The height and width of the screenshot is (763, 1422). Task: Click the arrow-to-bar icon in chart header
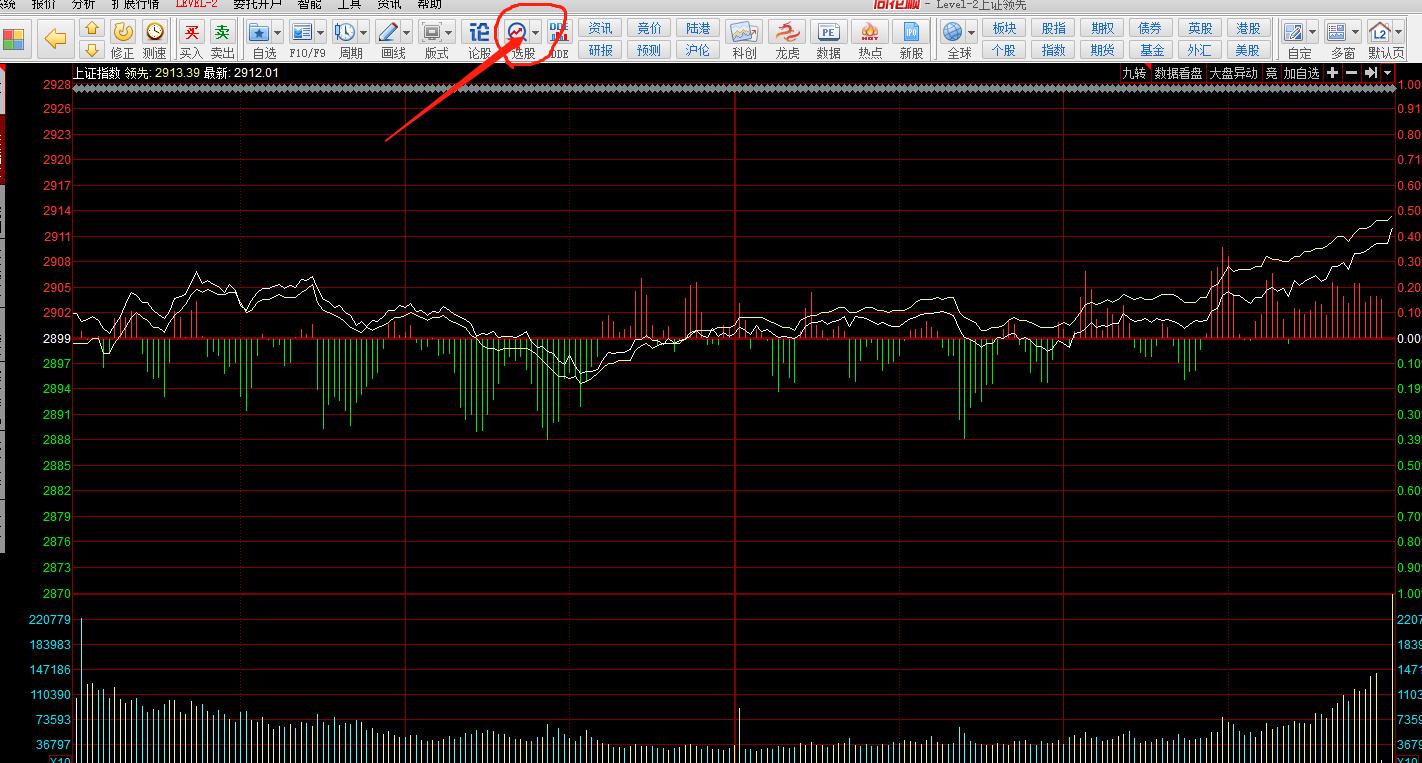click(1370, 73)
